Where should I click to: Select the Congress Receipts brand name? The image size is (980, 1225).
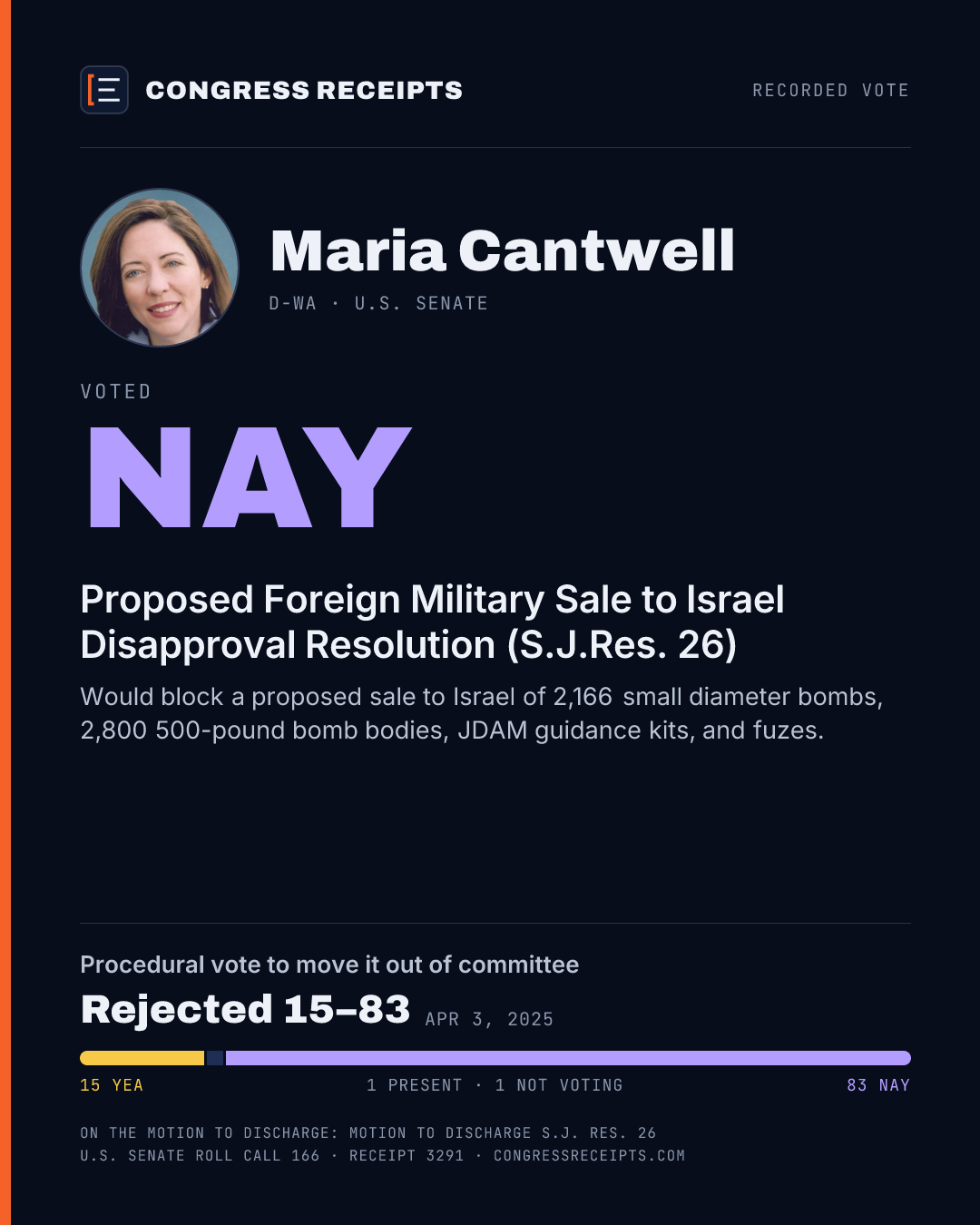pyautogui.click(x=304, y=90)
